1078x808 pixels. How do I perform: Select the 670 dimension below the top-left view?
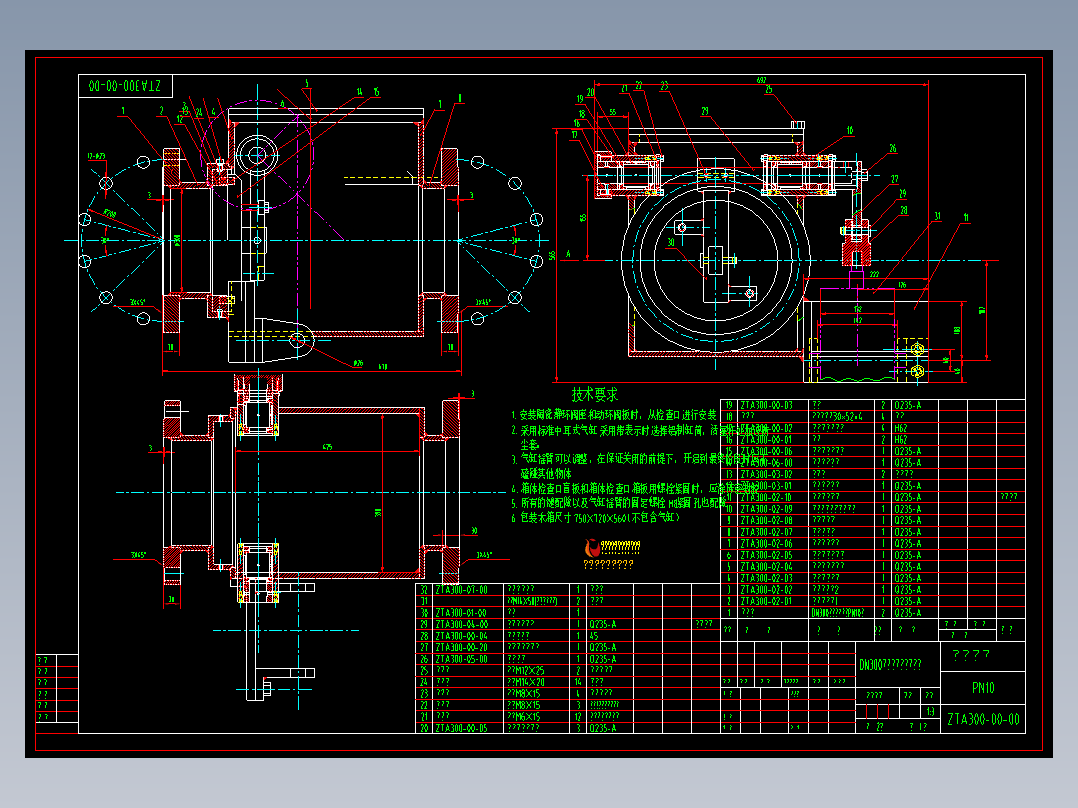[383, 367]
